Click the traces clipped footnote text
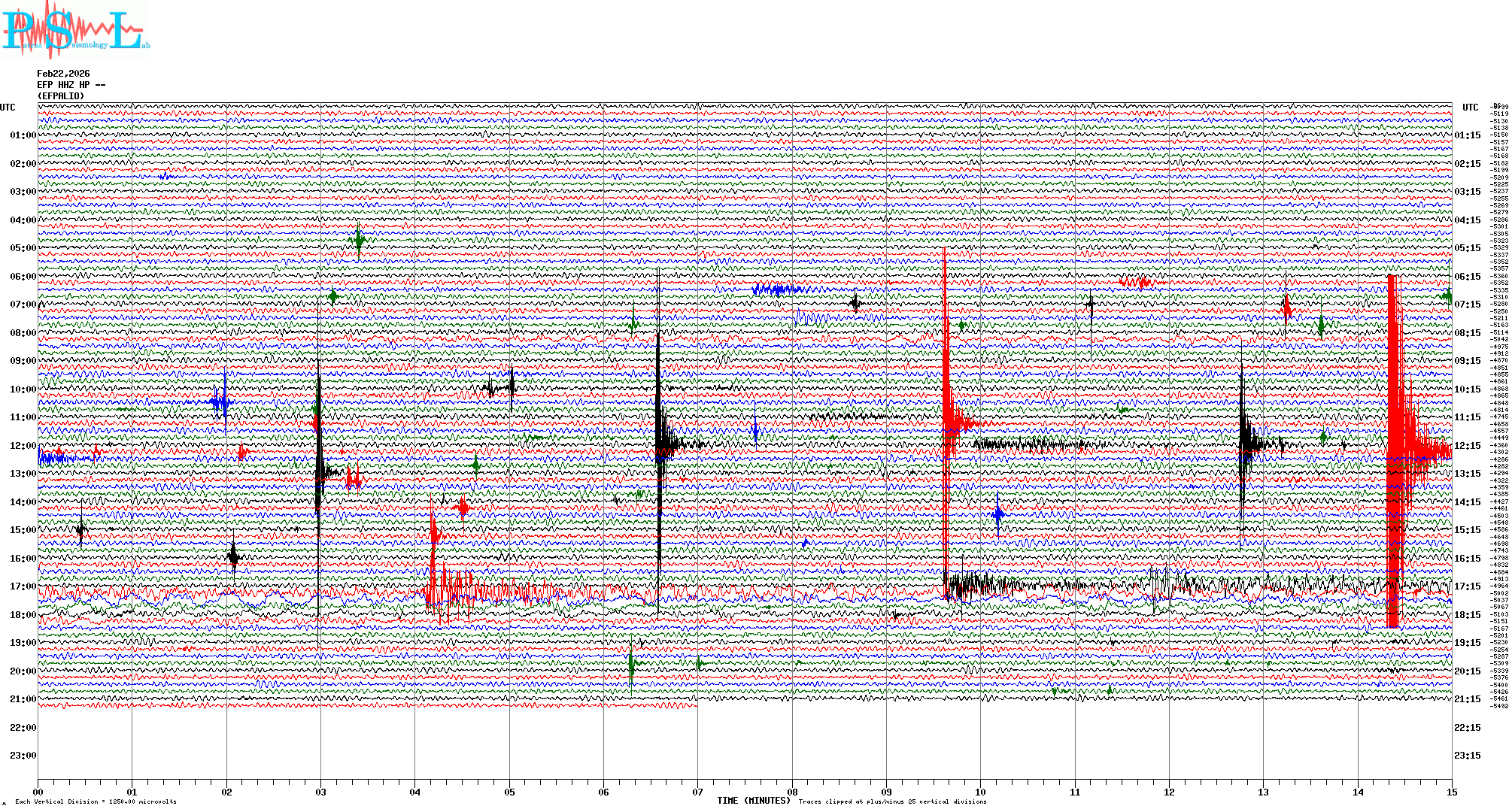The width and height of the screenshot is (1512, 812). click(x=892, y=801)
